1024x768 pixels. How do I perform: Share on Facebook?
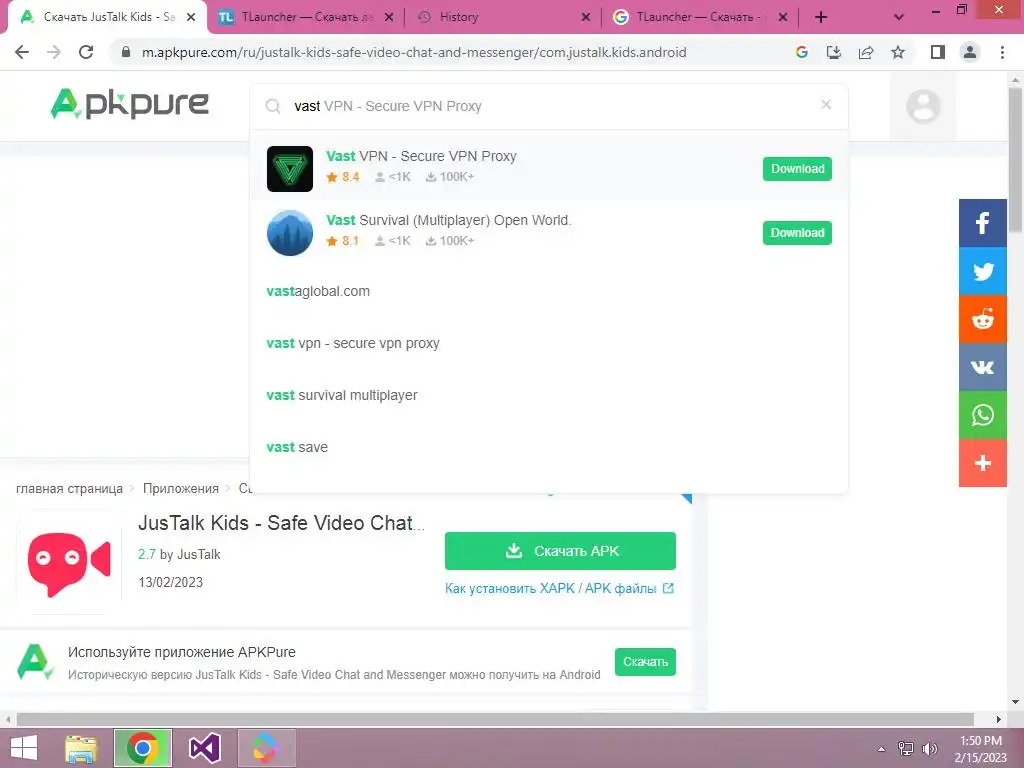[x=982, y=223]
